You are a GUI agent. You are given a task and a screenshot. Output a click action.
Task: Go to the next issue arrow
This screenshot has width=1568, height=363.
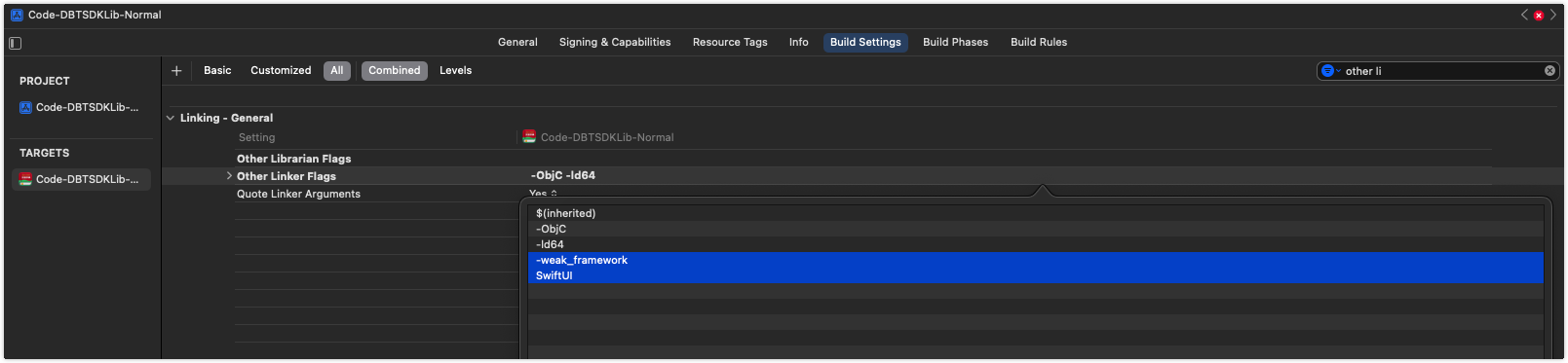pyautogui.click(x=1553, y=15)
